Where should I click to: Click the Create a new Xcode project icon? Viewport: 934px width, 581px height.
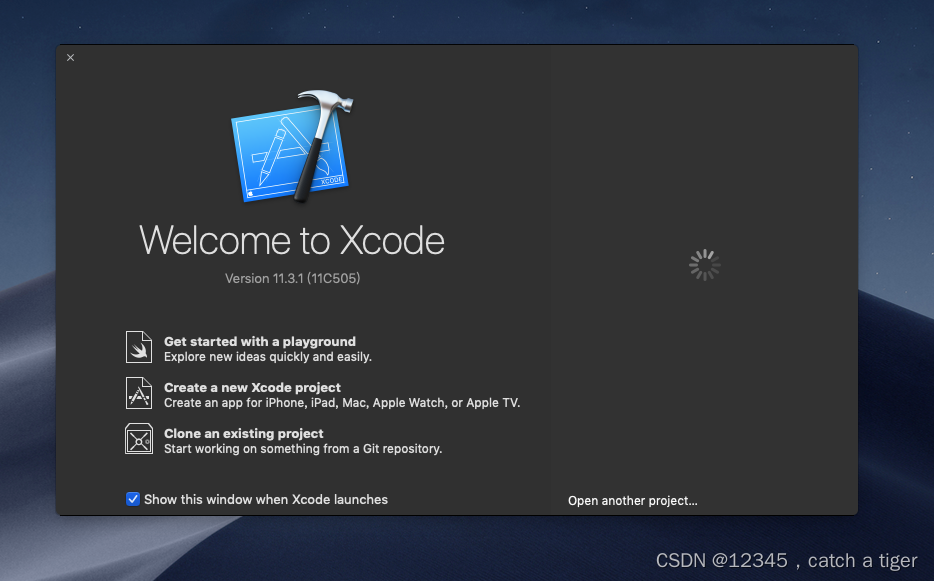(x=139, y=393)
